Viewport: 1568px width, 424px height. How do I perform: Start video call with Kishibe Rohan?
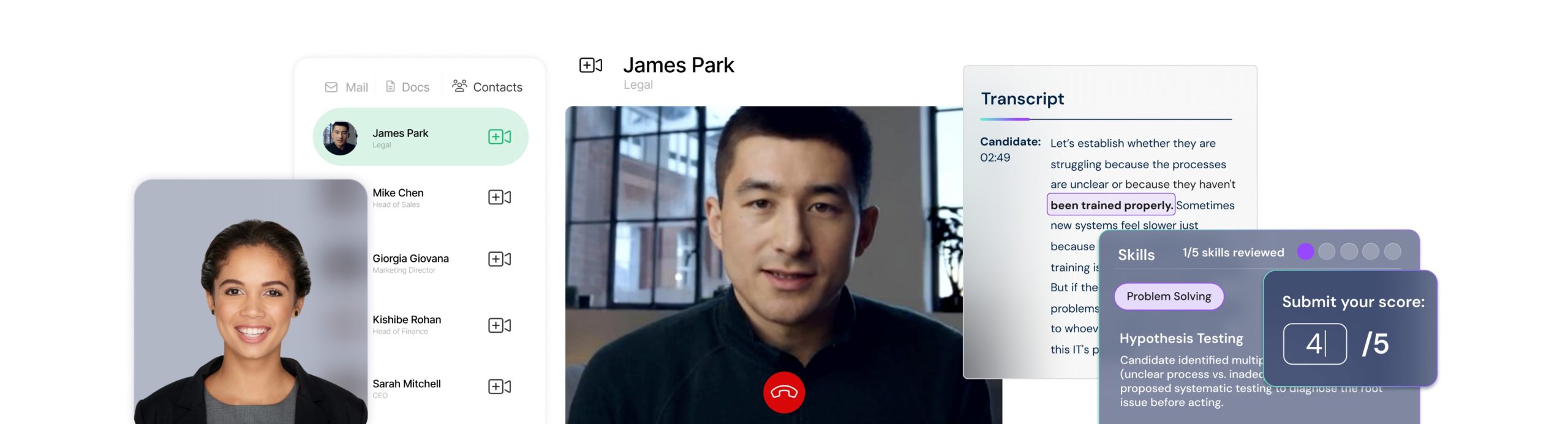pyautogui.click(x=499, y=325)
